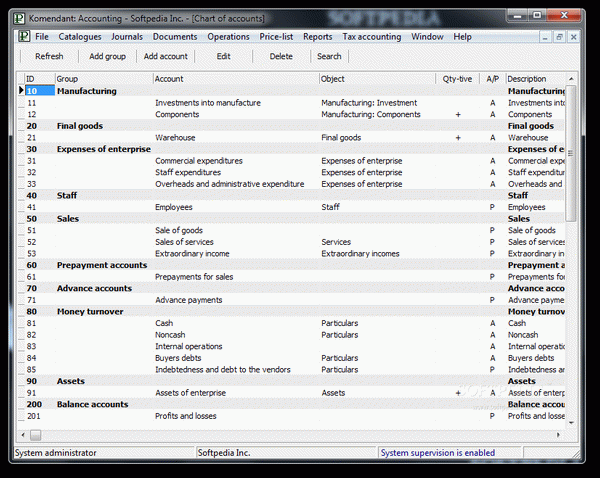The height and width of the screenshot is (478, 600).
Task: Select the Staff expenditures account
Action: click(188, 173)
